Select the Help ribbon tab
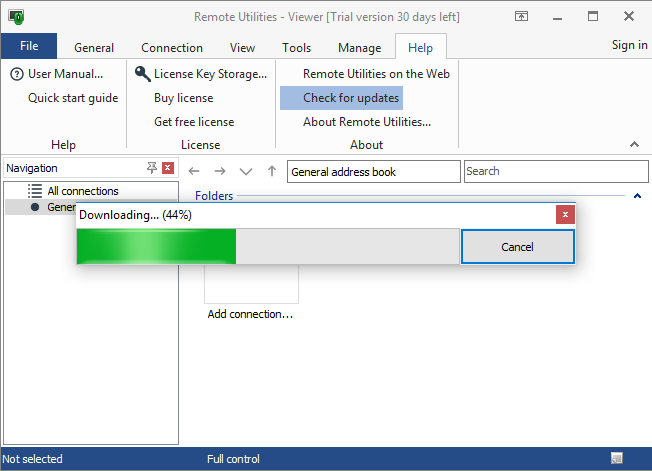Viewport: 652px width, 471px height. (x=420, y=48)
